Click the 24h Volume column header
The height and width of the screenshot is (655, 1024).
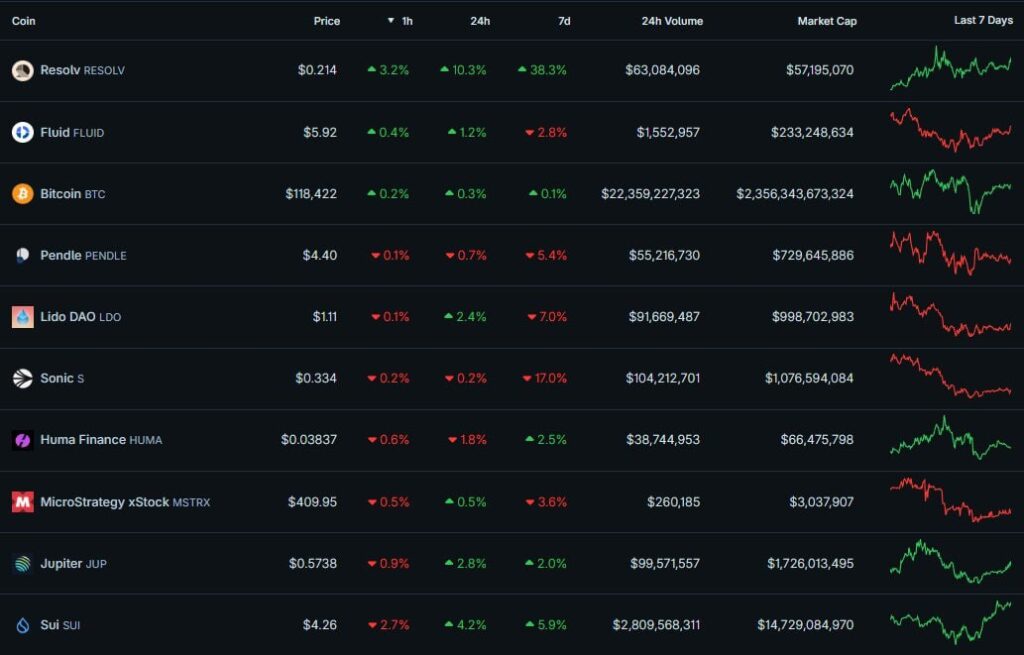pos(671,20)
